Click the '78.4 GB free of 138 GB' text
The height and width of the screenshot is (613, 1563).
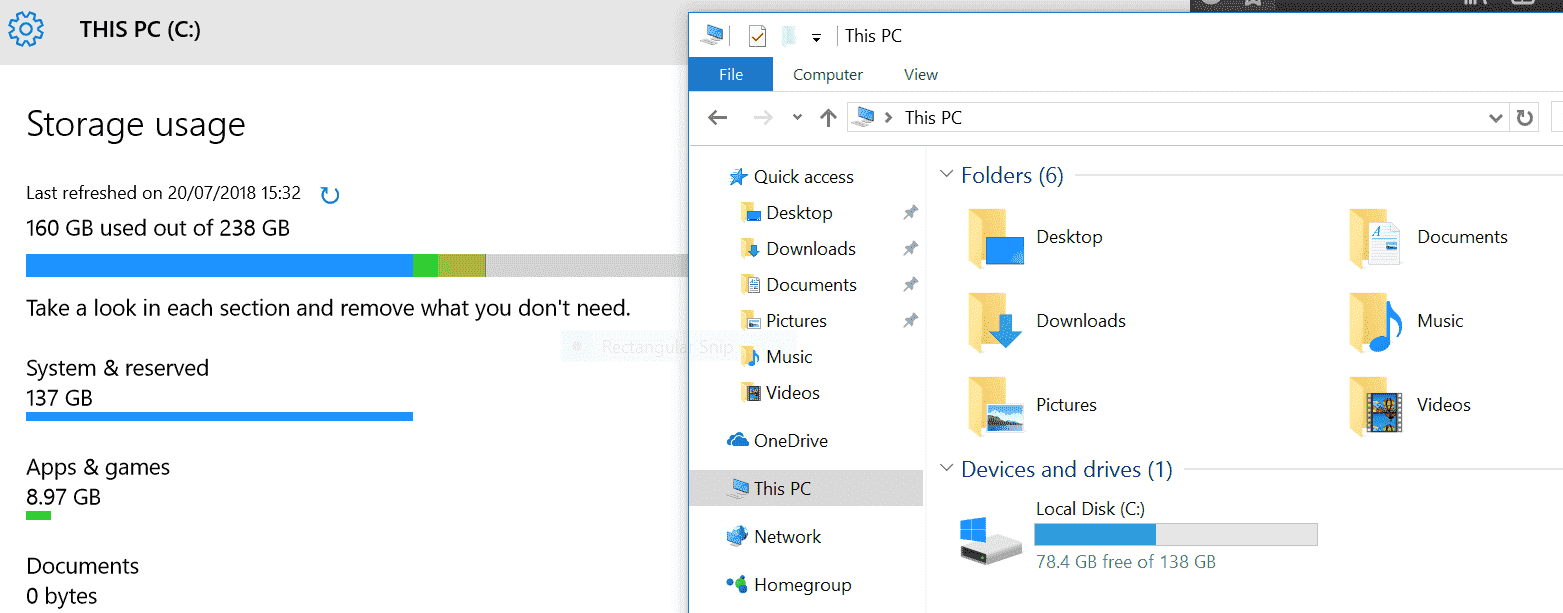pyautogui.click(x=1126, y=562)
